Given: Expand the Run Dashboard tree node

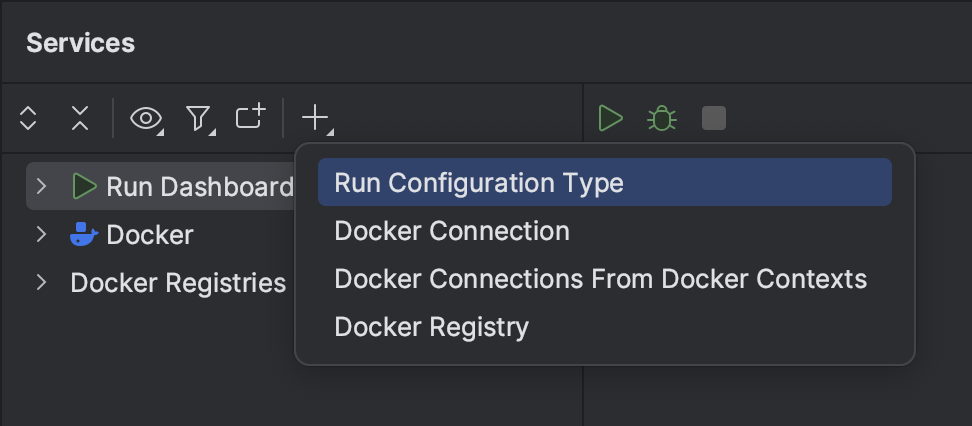Looking at the screenshot, I should (x=41, y=186).
